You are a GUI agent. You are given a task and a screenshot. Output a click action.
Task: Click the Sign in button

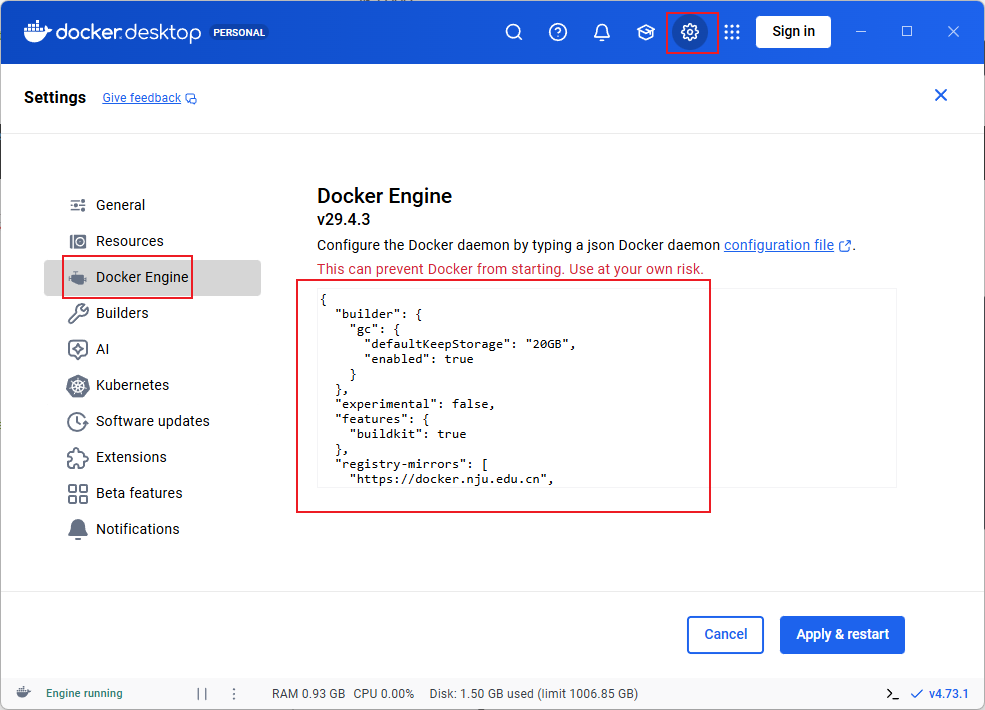pos(793,32)
